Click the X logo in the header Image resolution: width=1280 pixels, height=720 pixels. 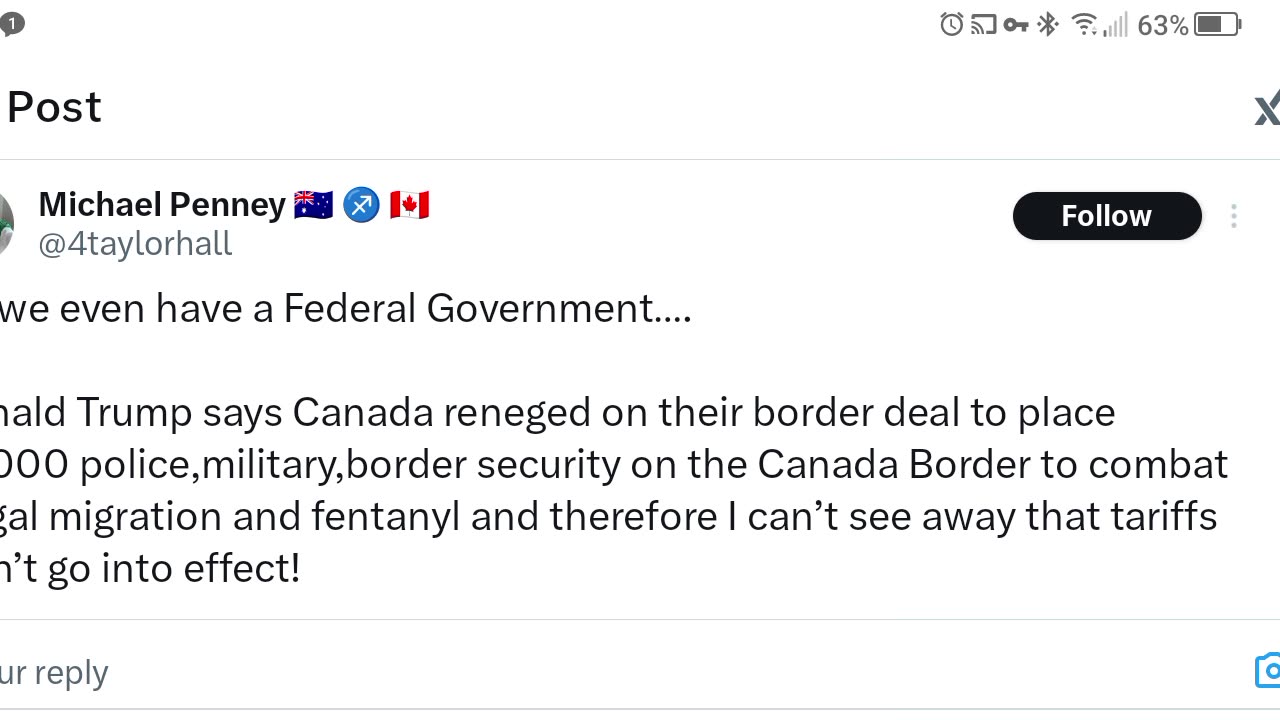(1267, 108)
